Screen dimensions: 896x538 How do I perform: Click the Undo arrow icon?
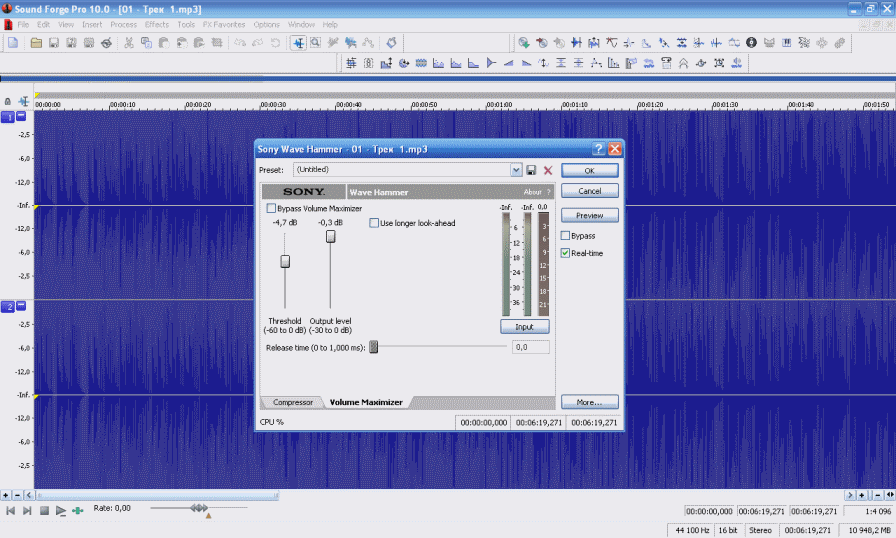pos(240,43)
